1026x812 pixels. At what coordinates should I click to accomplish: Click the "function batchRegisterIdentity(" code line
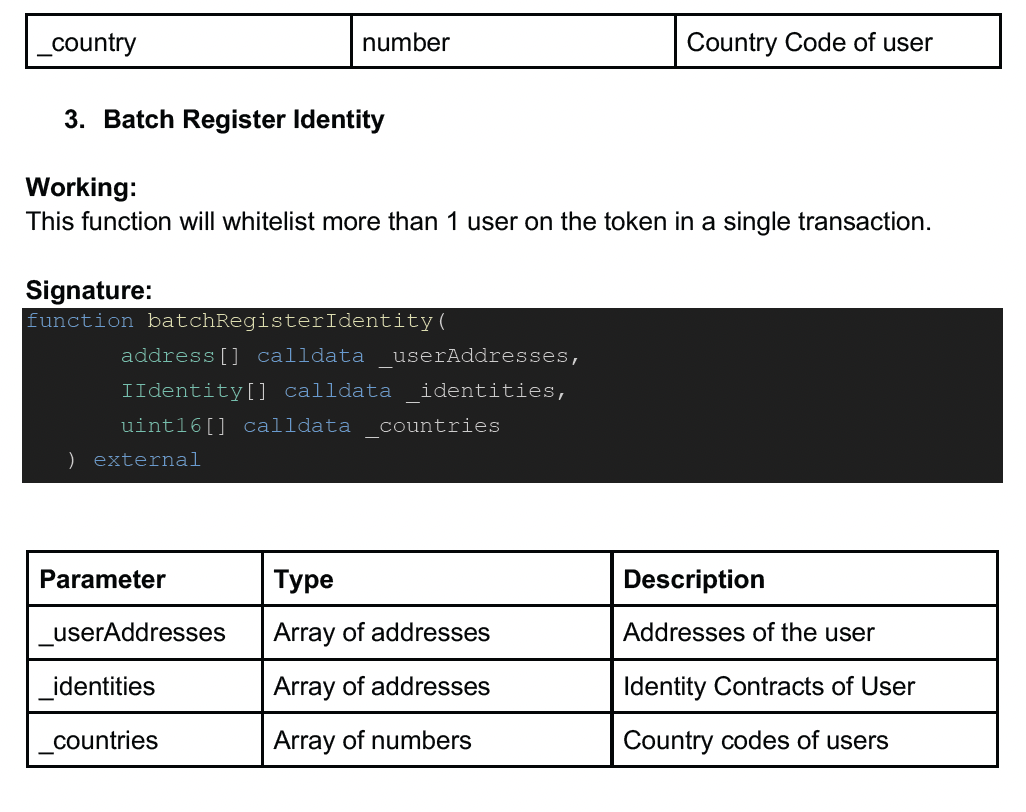(229, 321)
